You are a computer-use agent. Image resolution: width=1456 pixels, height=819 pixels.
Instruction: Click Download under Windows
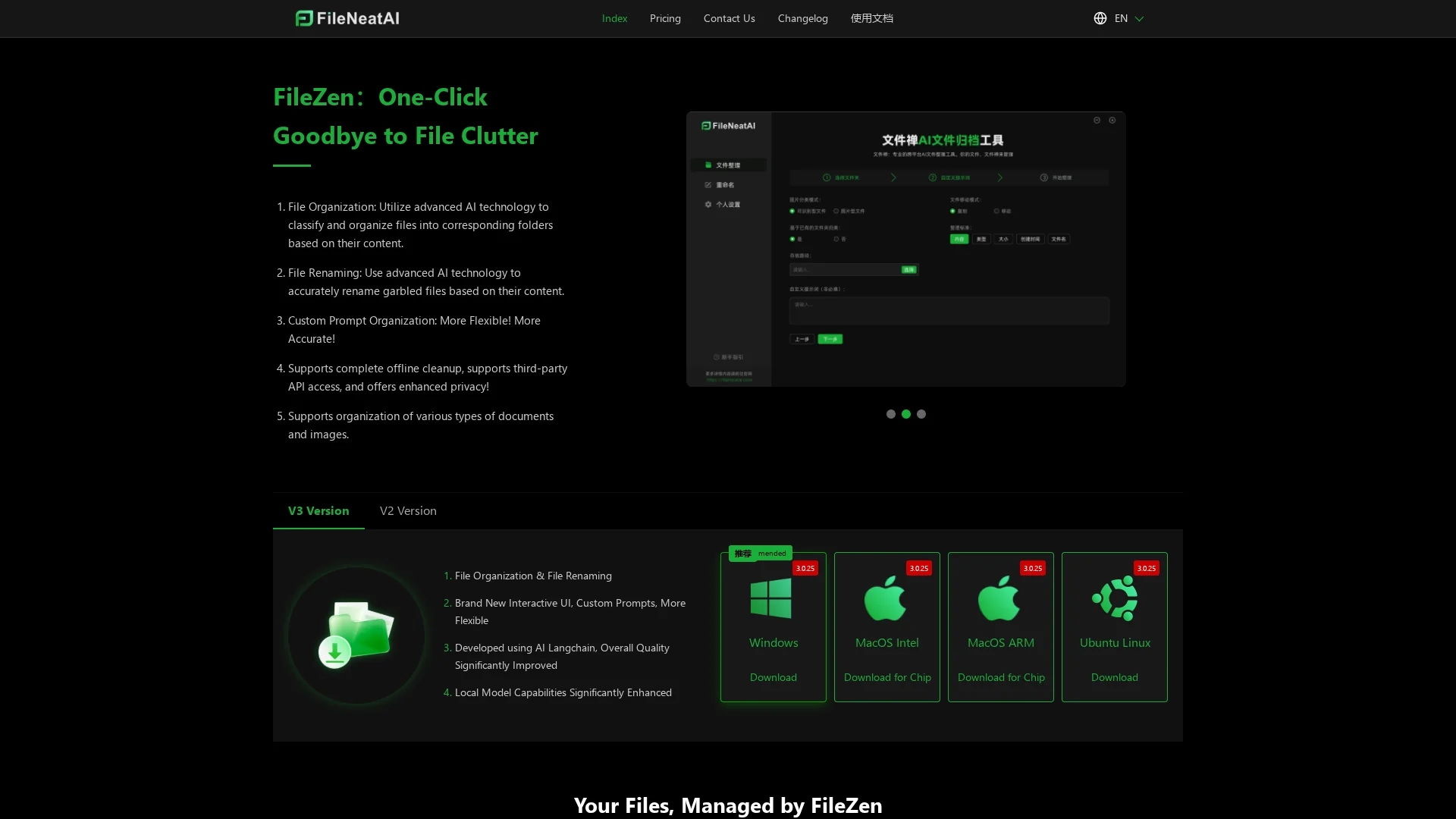(773, 677)
